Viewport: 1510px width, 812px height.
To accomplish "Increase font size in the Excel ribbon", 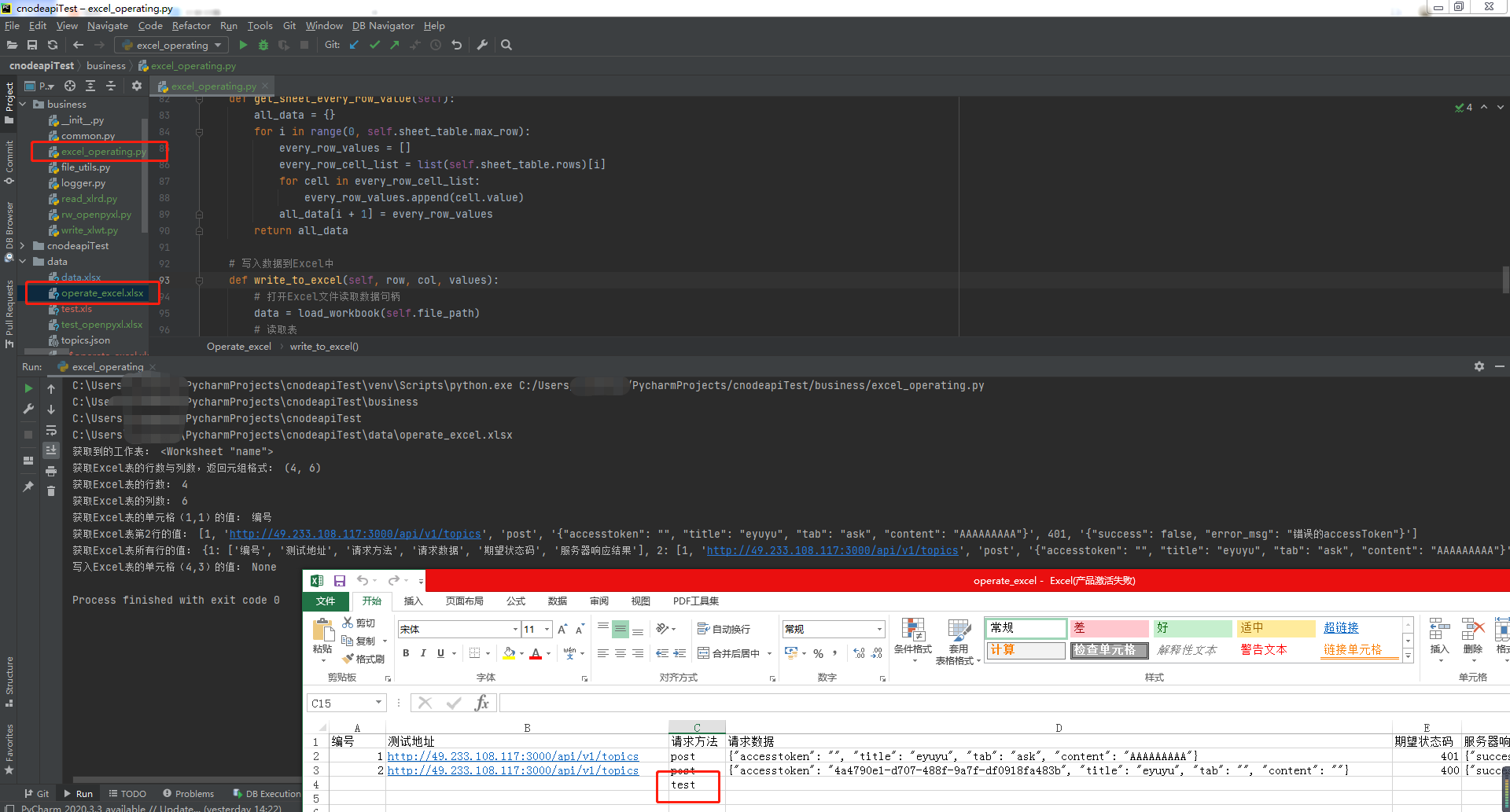I will [x=562, y=629].
